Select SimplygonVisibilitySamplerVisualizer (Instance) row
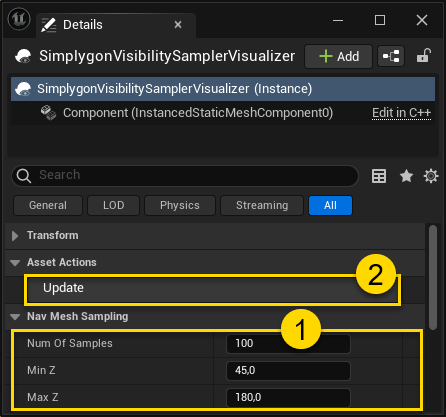This screenshot has width=446, height=417. (223, 89)
